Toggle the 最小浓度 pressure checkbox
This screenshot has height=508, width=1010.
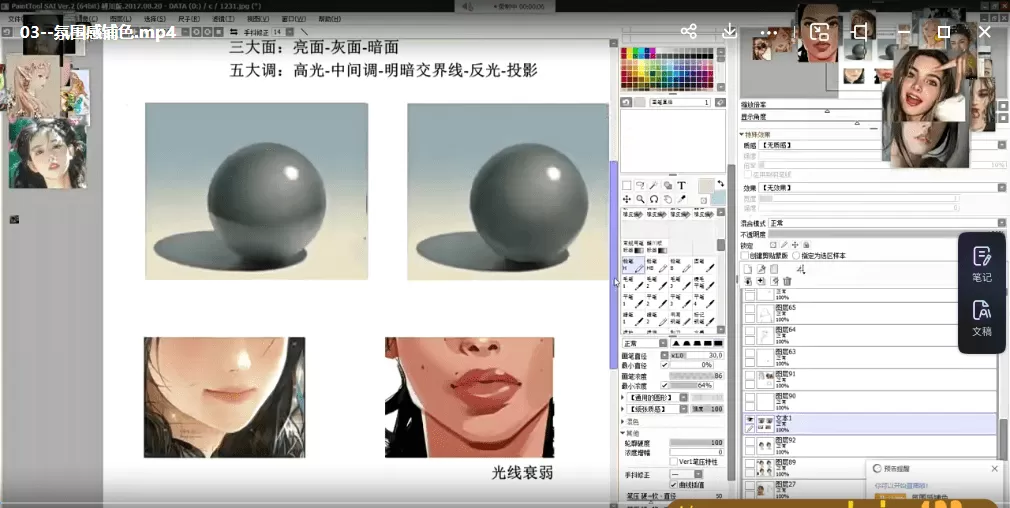pos(664,385)
